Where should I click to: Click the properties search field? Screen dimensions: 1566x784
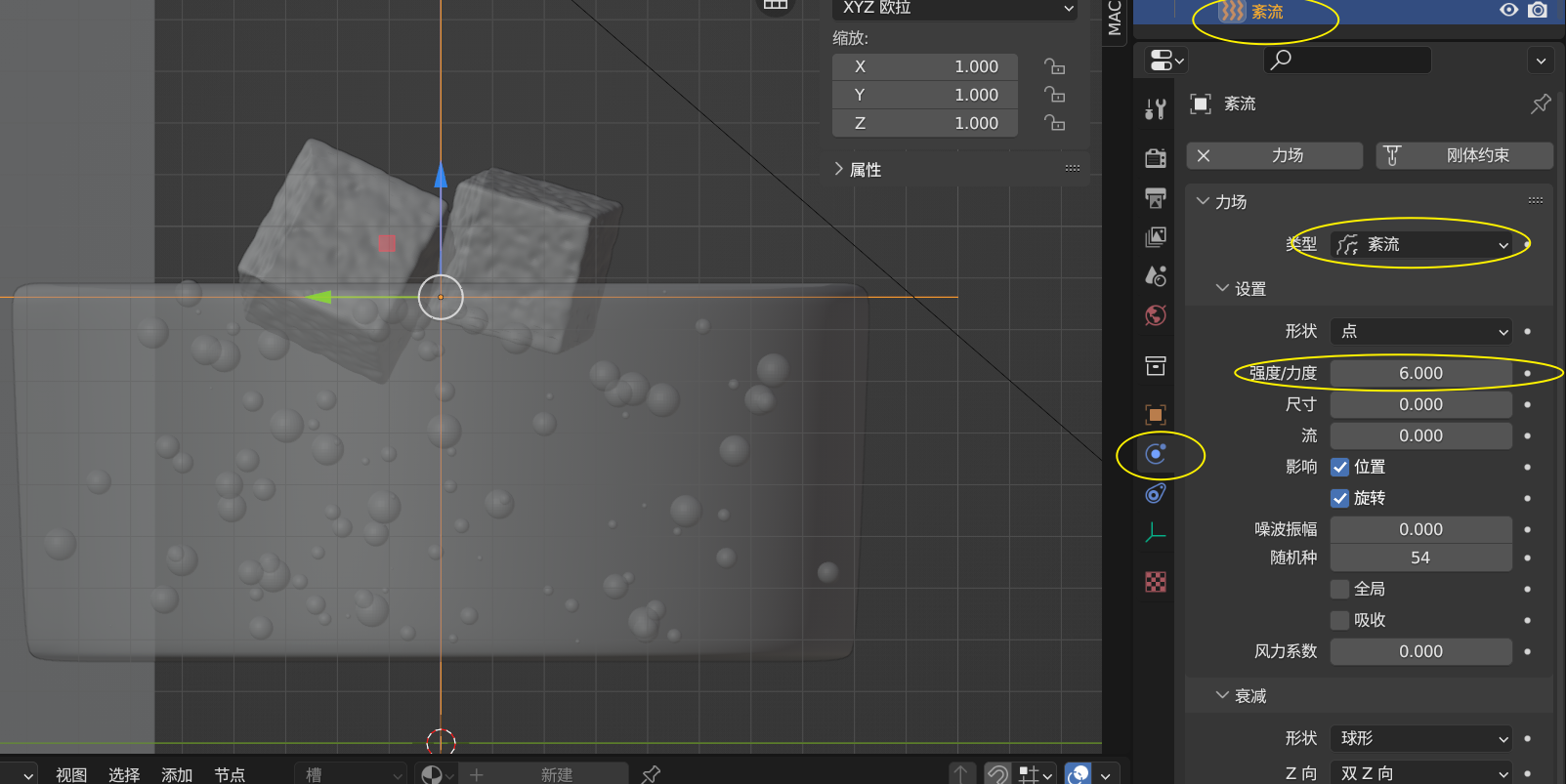pos(1348,61)
